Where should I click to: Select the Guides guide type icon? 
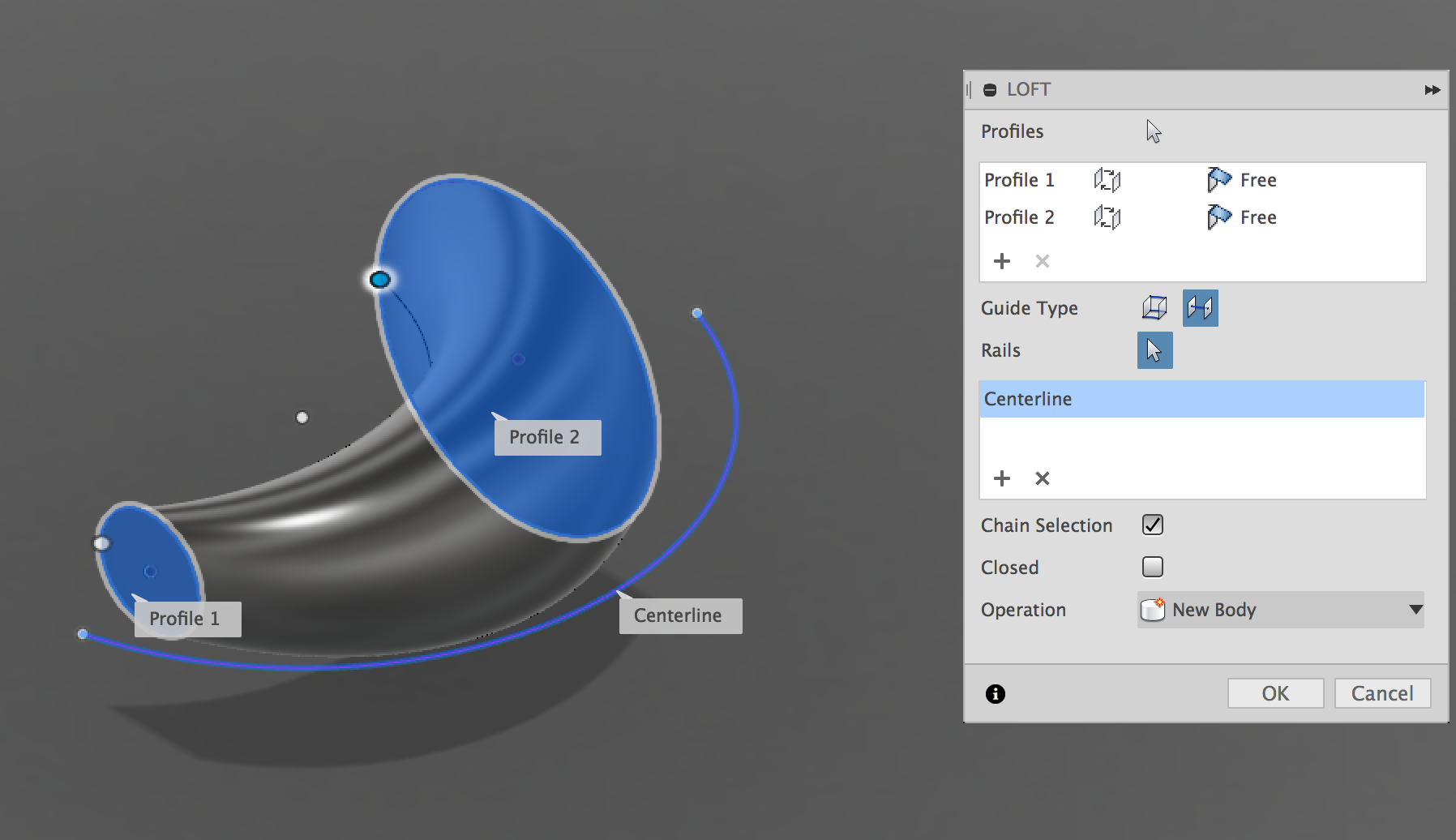point(1154,308)
